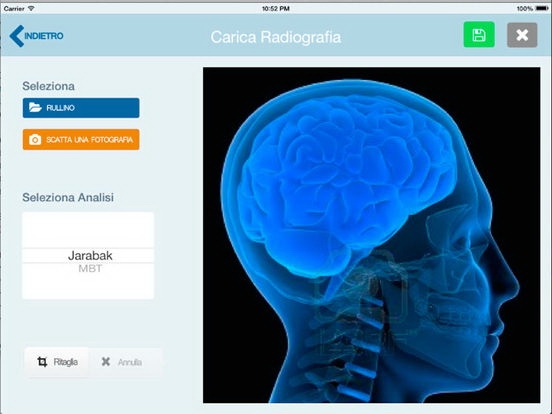Viewport: 552px width, 414px height.
Task: Open the camera roll with RULLINO
Action: pyautogui.click(x=81, y=108)
